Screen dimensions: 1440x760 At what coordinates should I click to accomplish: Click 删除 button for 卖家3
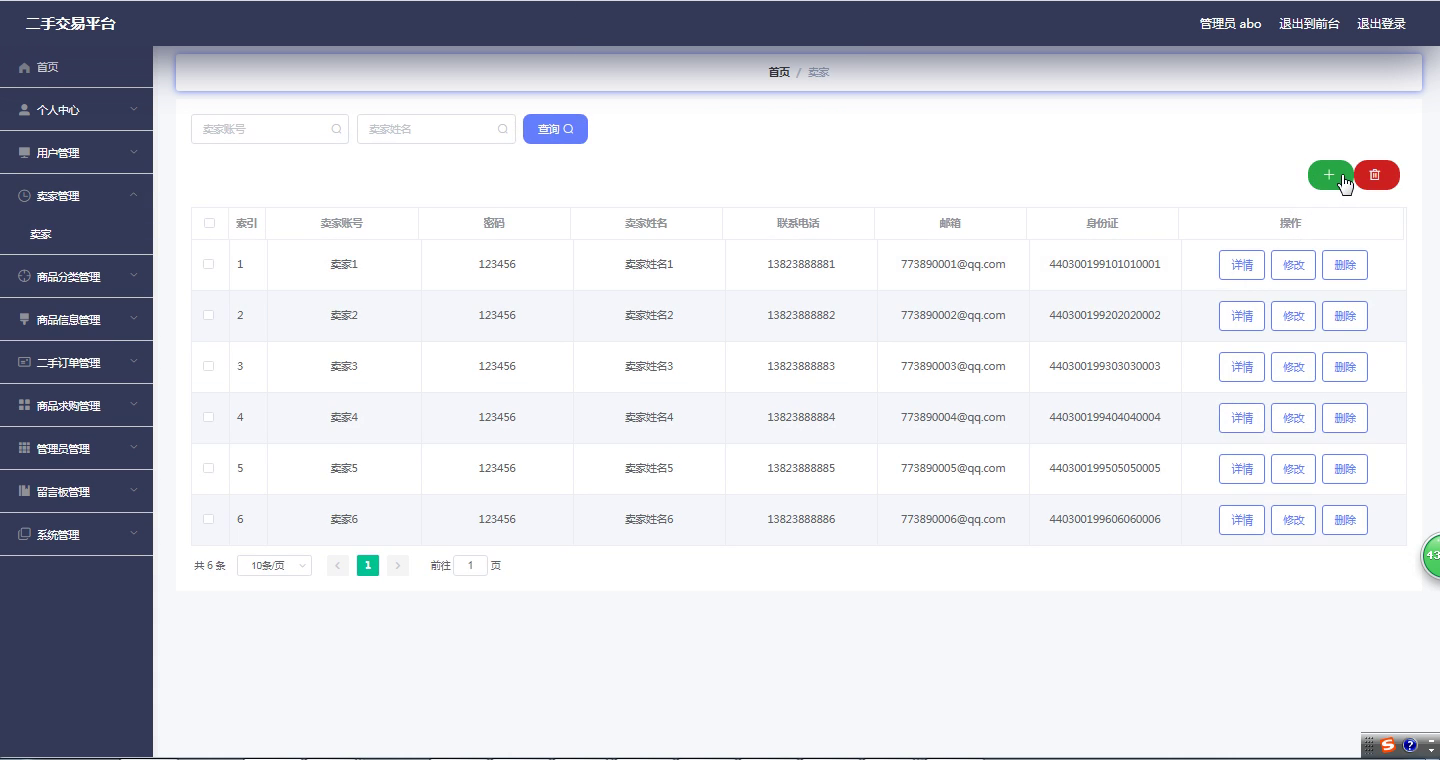(x=1345, y=367)
